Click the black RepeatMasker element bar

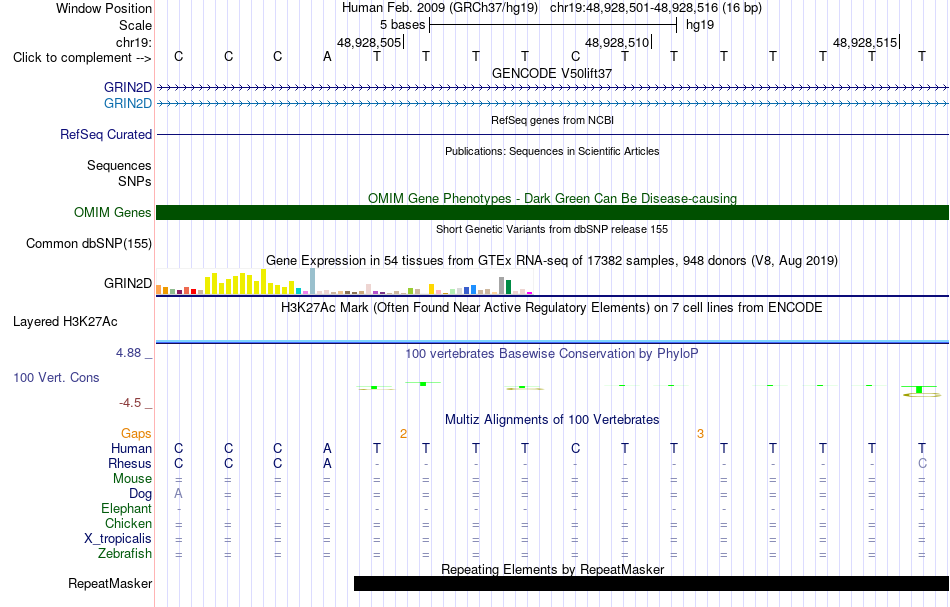click(x=651, y=583)
